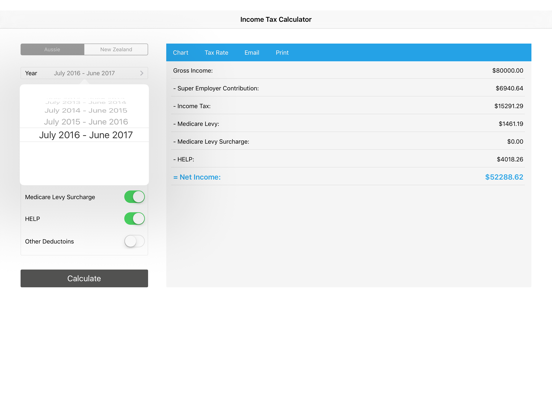The width and height of the screenshot is (552, 414).
Task: Click the Income Tax label
Action: (x=192, y=106)
